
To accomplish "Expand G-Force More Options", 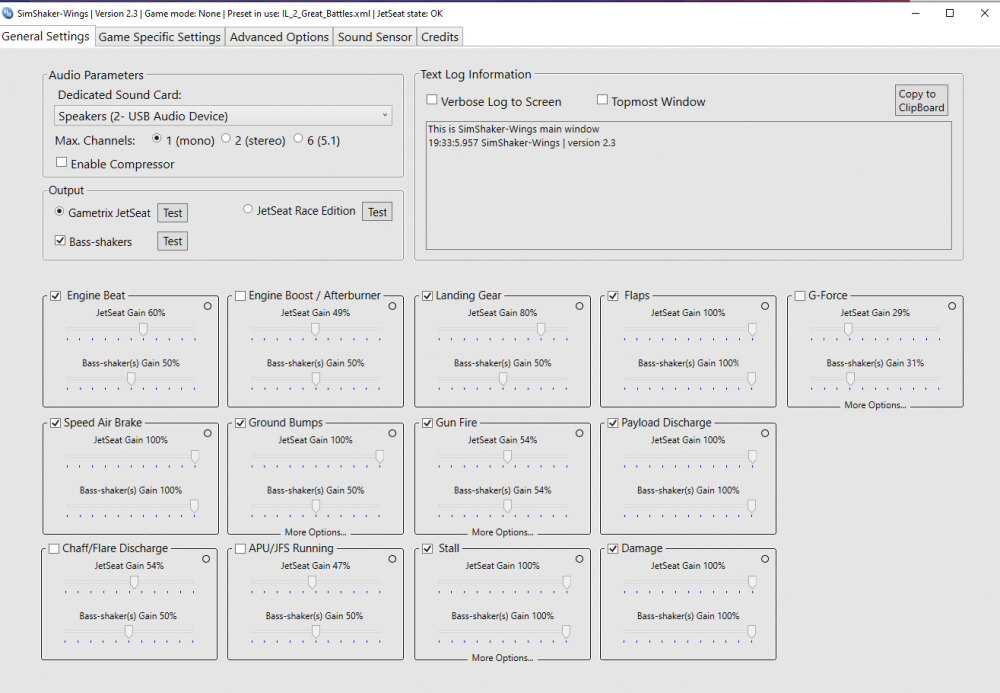I will [875, 405].
